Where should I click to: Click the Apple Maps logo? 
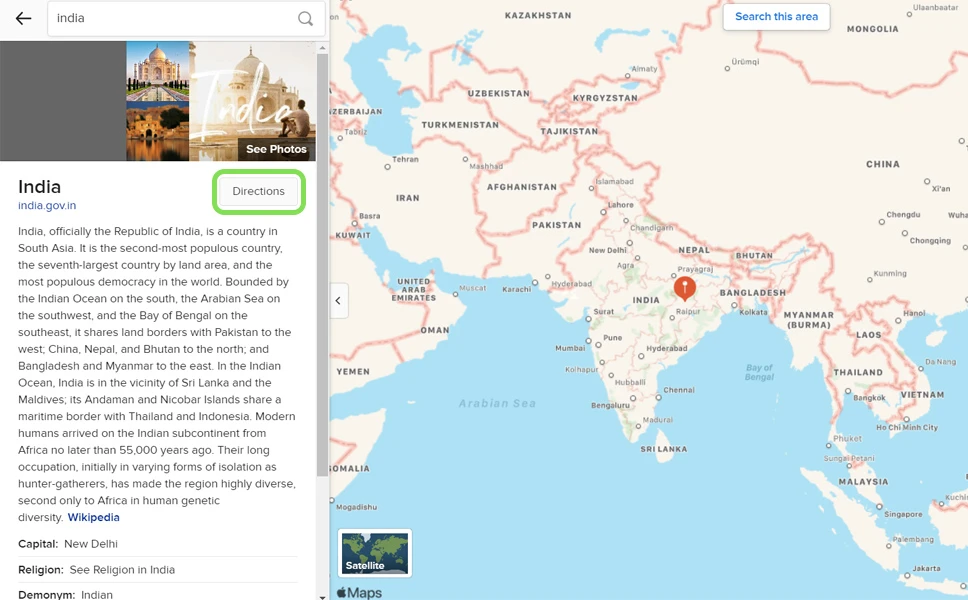(359, 592)
